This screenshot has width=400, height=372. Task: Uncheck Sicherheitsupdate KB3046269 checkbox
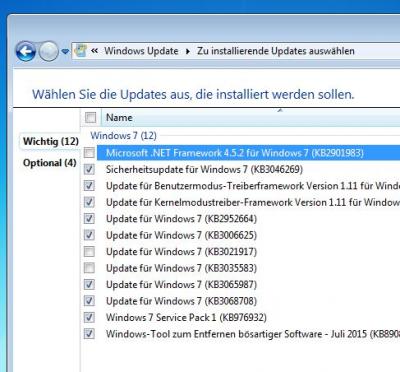pos(89,169)
